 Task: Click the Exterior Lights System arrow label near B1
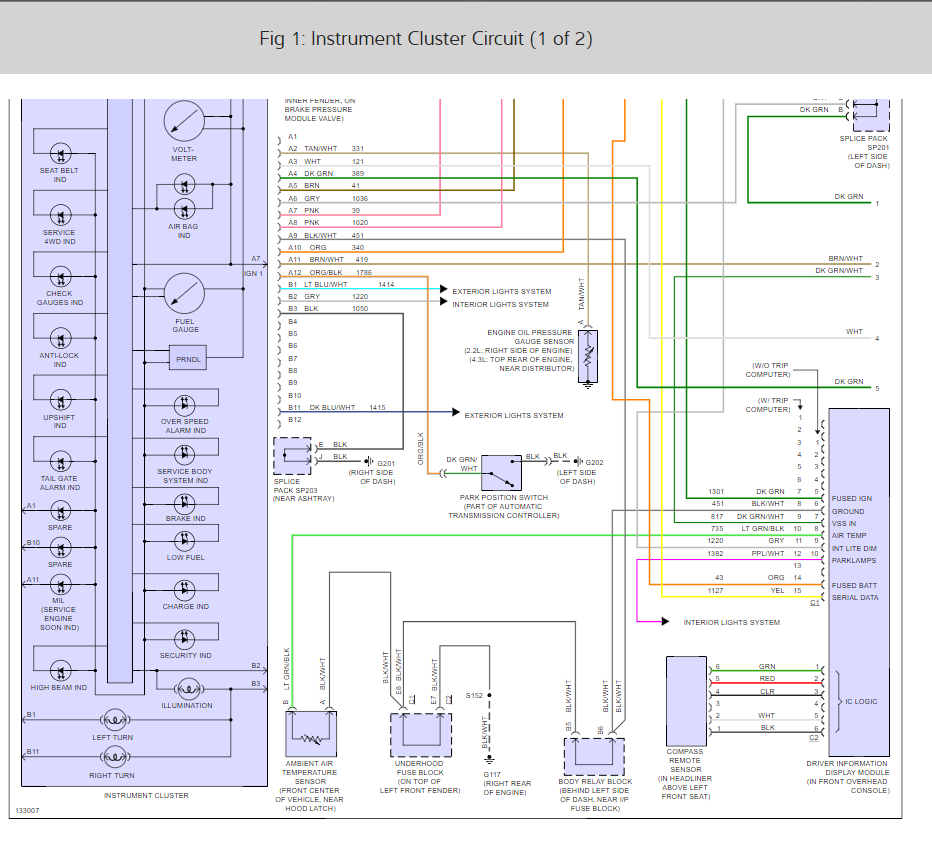[502, 291]
